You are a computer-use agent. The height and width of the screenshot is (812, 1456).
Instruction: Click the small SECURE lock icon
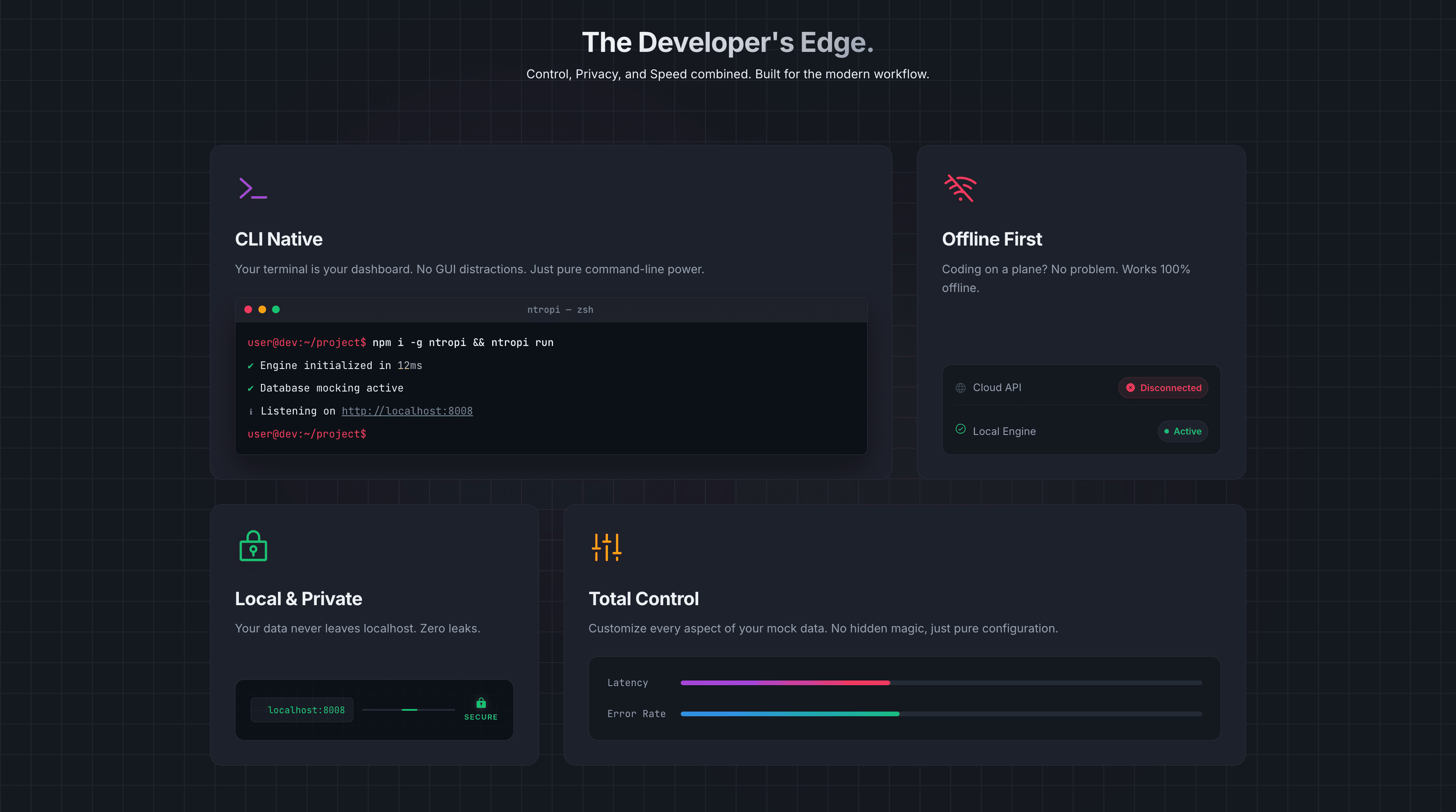click(480, 702)
